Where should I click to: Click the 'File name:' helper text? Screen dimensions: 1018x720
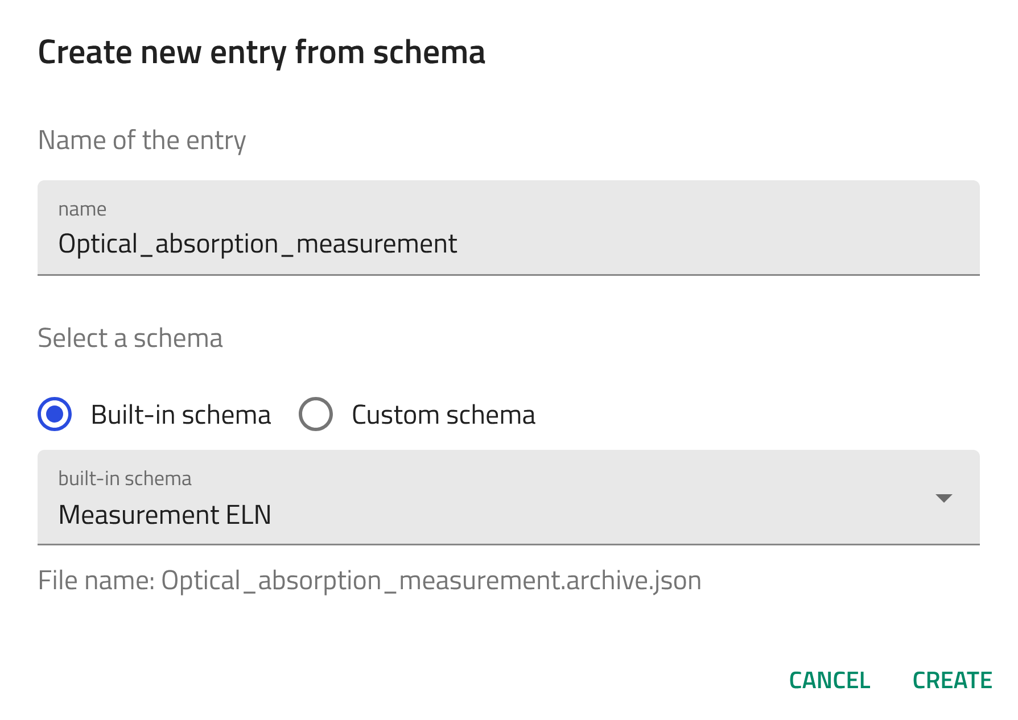click(96, 580)
